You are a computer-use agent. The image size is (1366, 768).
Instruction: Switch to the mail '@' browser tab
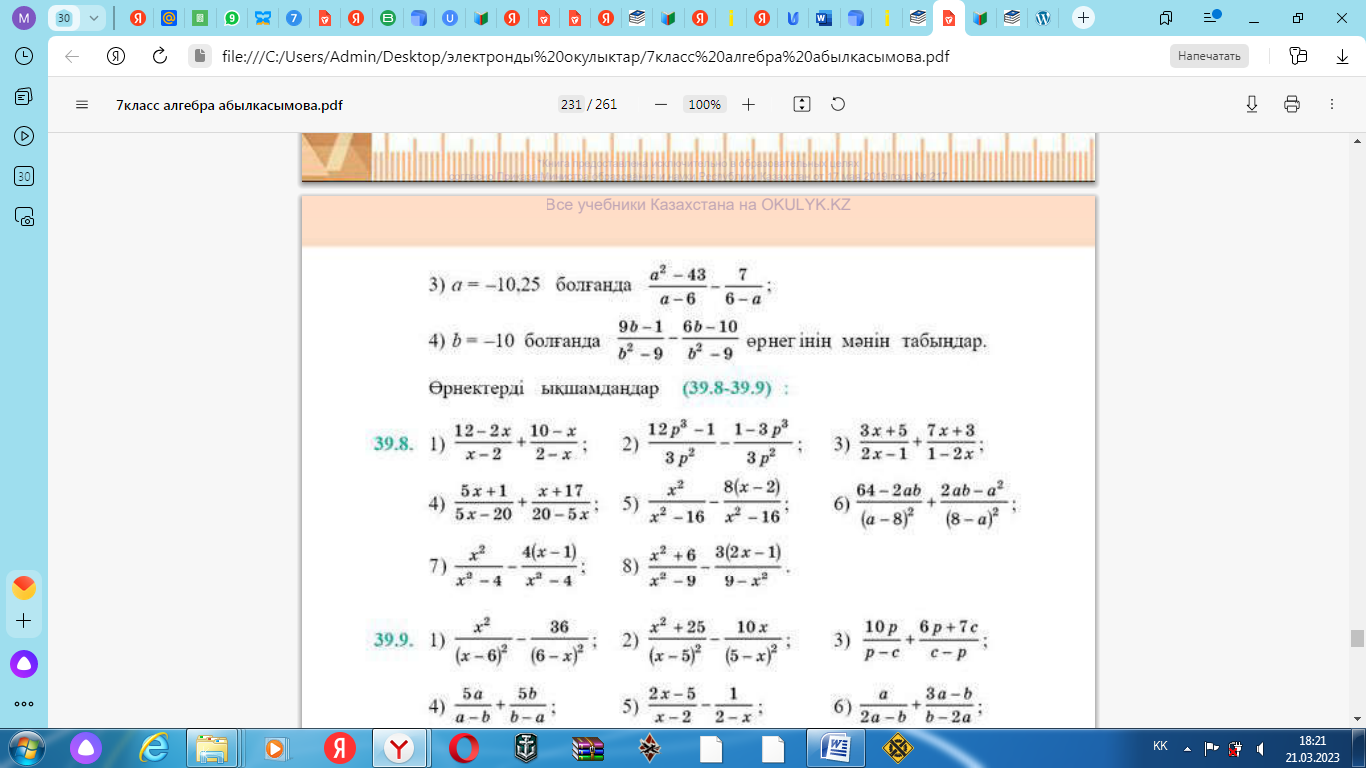click(169, 18)
